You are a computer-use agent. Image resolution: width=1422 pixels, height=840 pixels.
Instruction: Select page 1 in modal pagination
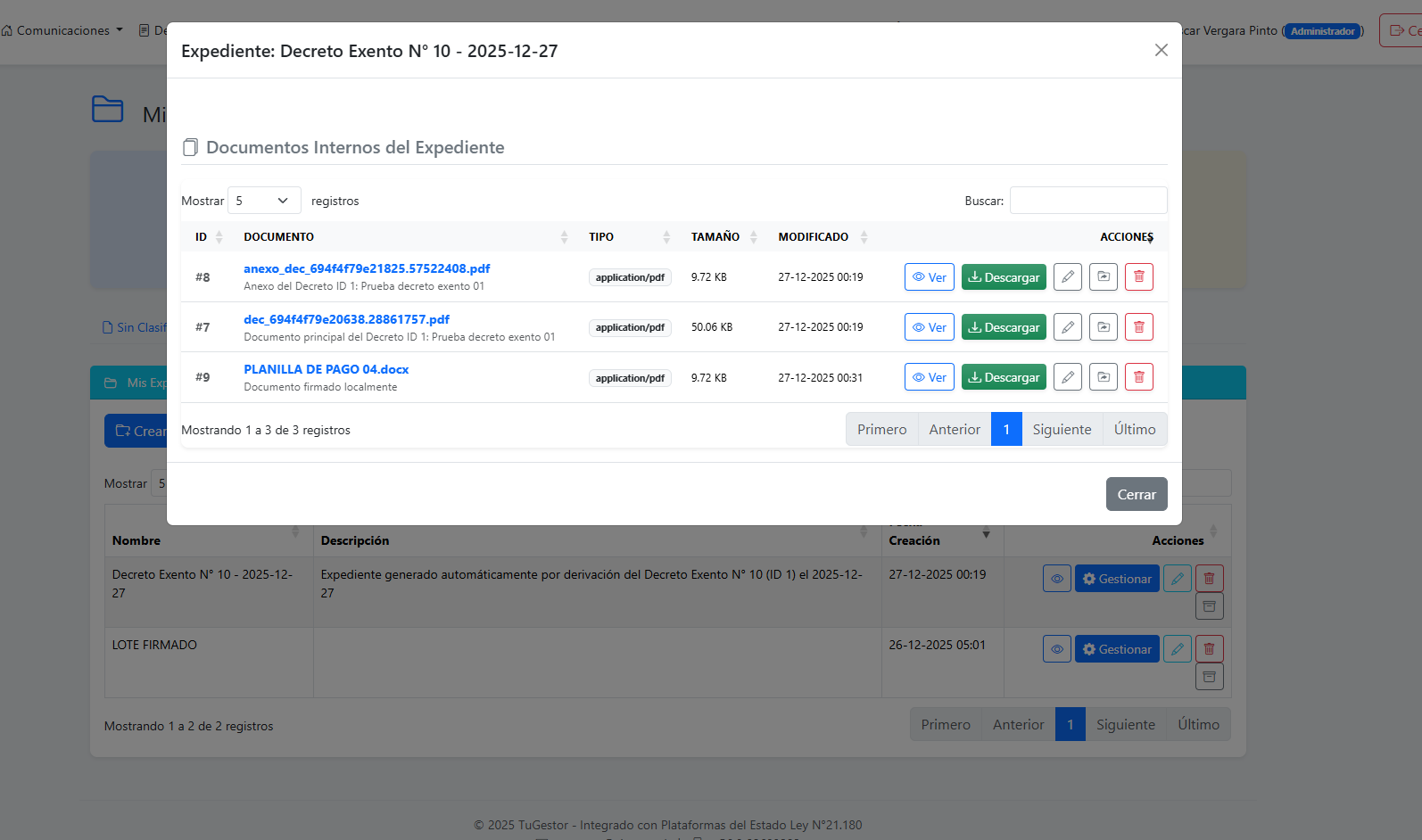tap(1006, 430)
